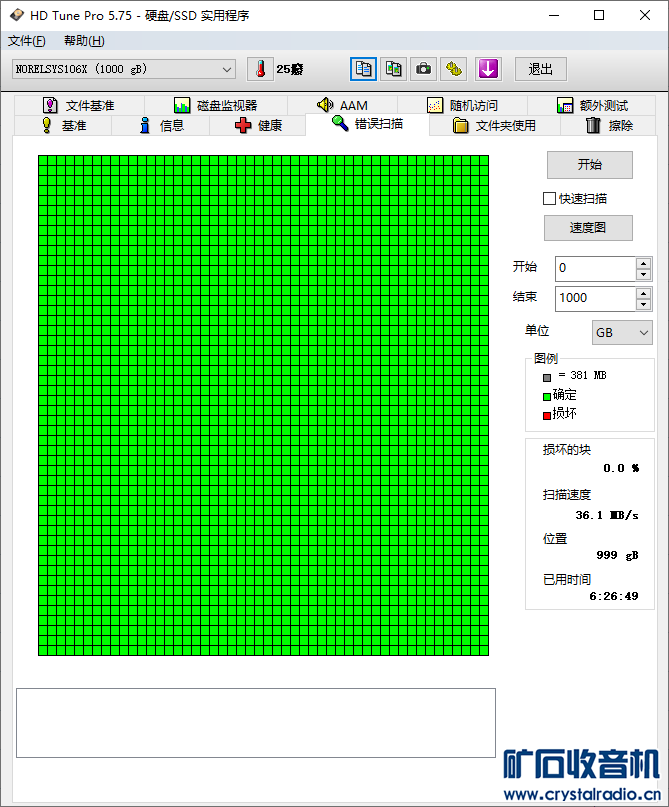This screenshot has width=669, height=807.
Task: Click the red 损坏 legend swatch
Action: tap(547, 416)
